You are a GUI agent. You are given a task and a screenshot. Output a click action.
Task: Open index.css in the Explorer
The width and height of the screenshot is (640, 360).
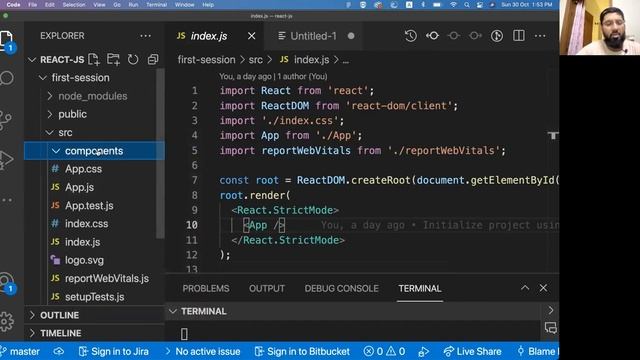87,224
